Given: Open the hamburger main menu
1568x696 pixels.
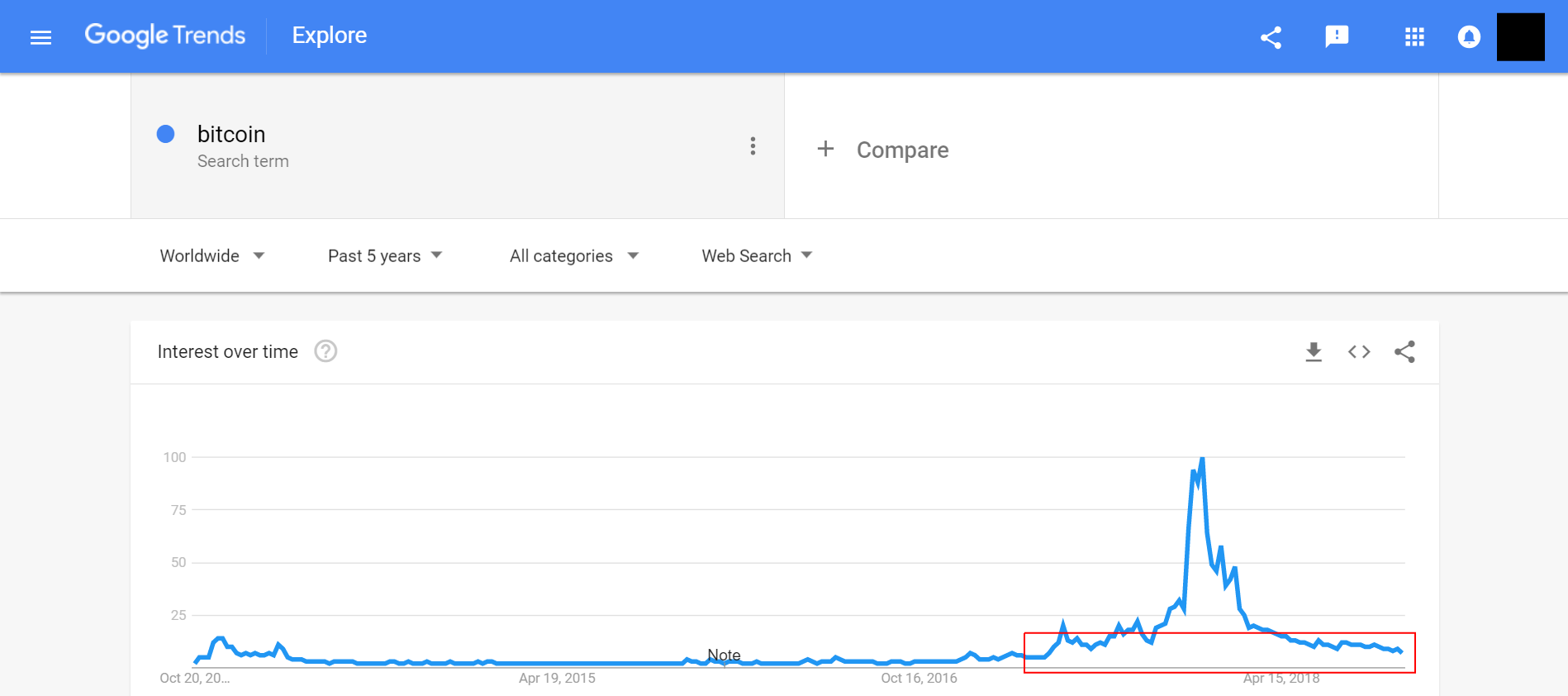Looking at the screenshot, I should (40, 37).
